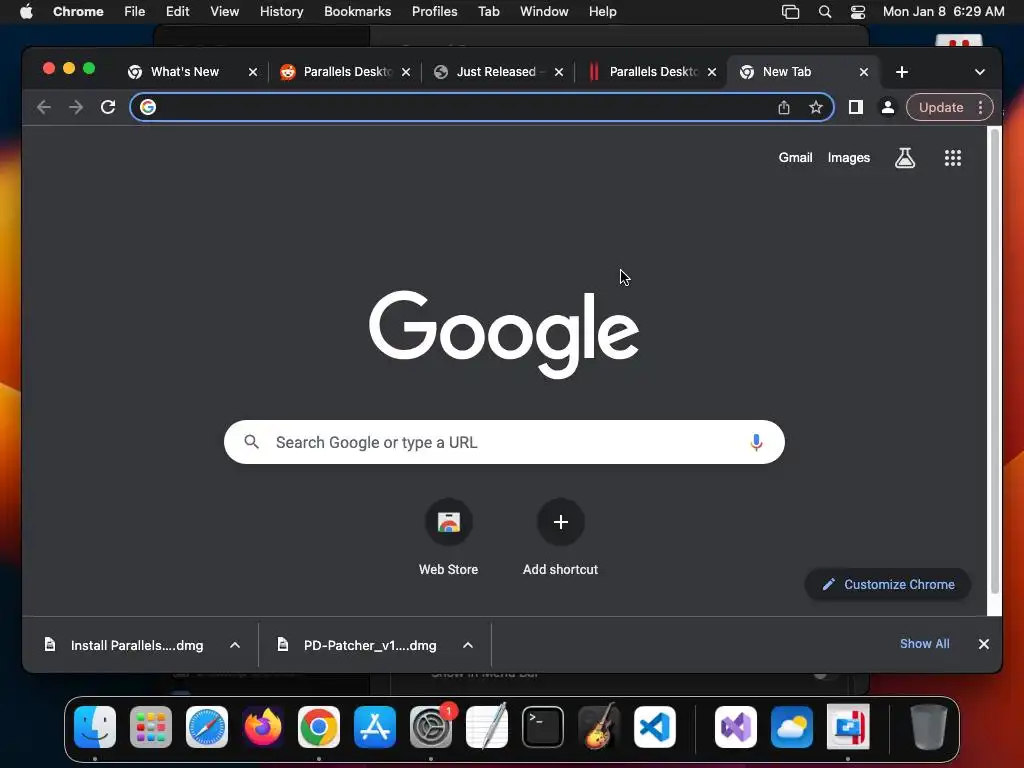Viewport: 1024px width, 768px height.
Task: Reload the current page
Action: (x=108, y=107)
